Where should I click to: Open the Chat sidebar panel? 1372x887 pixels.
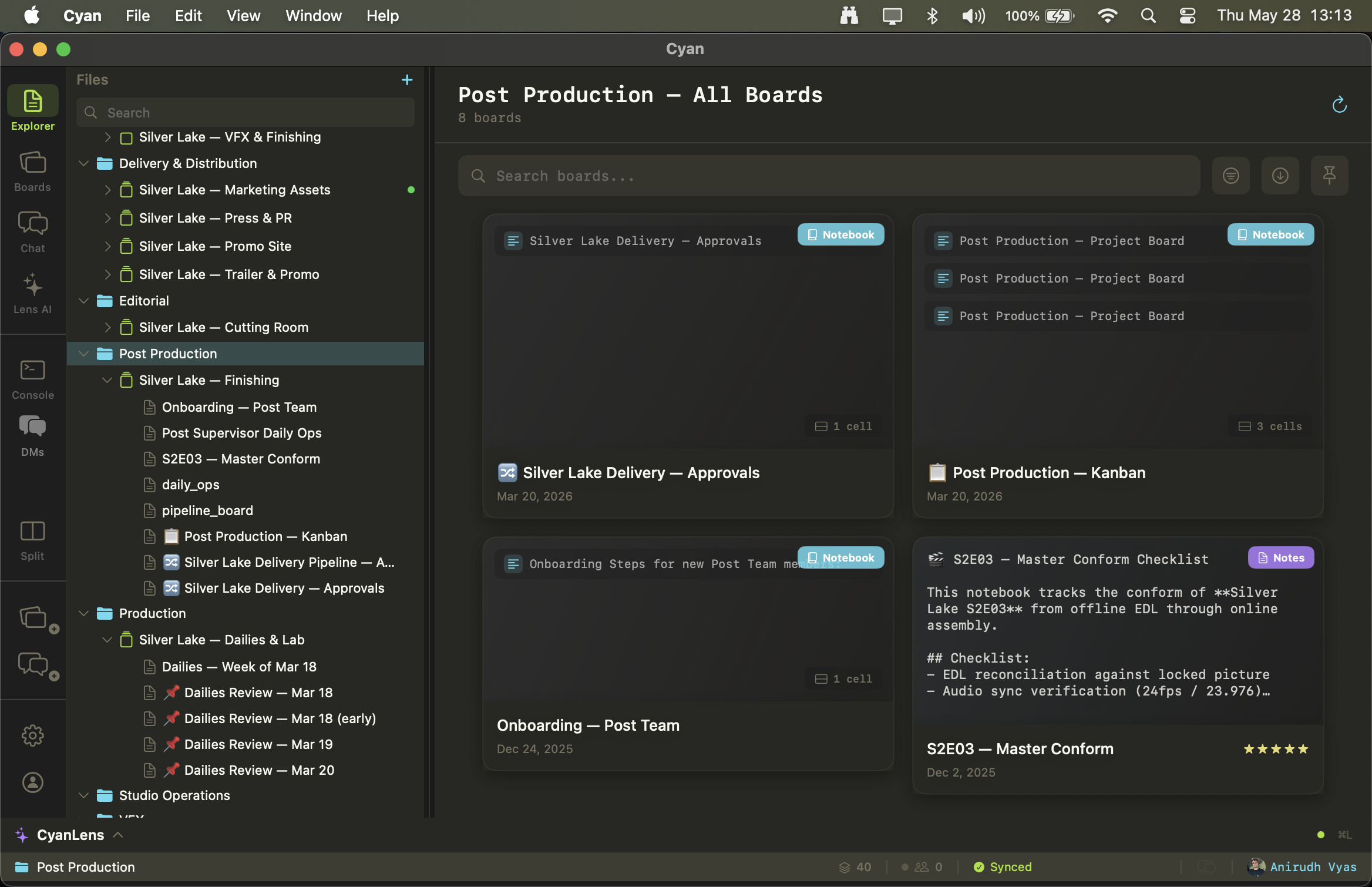pyautogui.click(x=33, y=232)
